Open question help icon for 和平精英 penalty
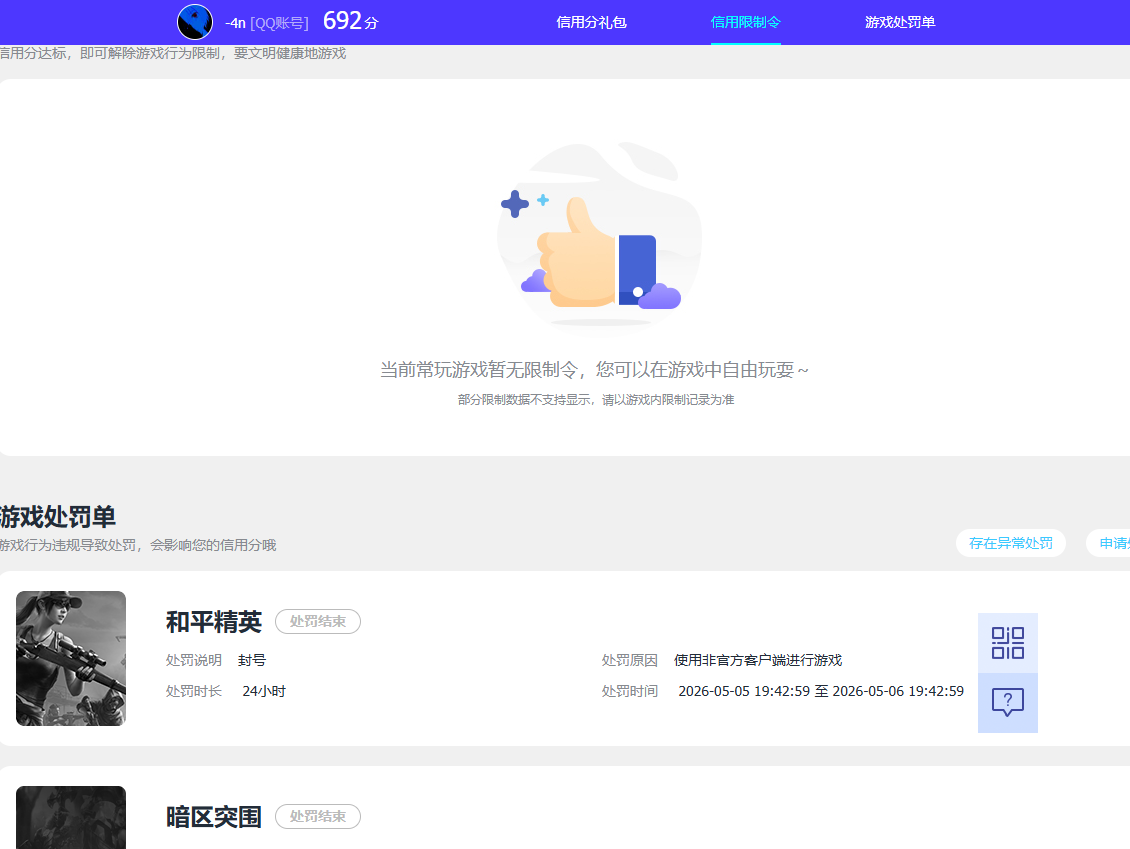1130x849 pixels. [x=1007, y=703]
